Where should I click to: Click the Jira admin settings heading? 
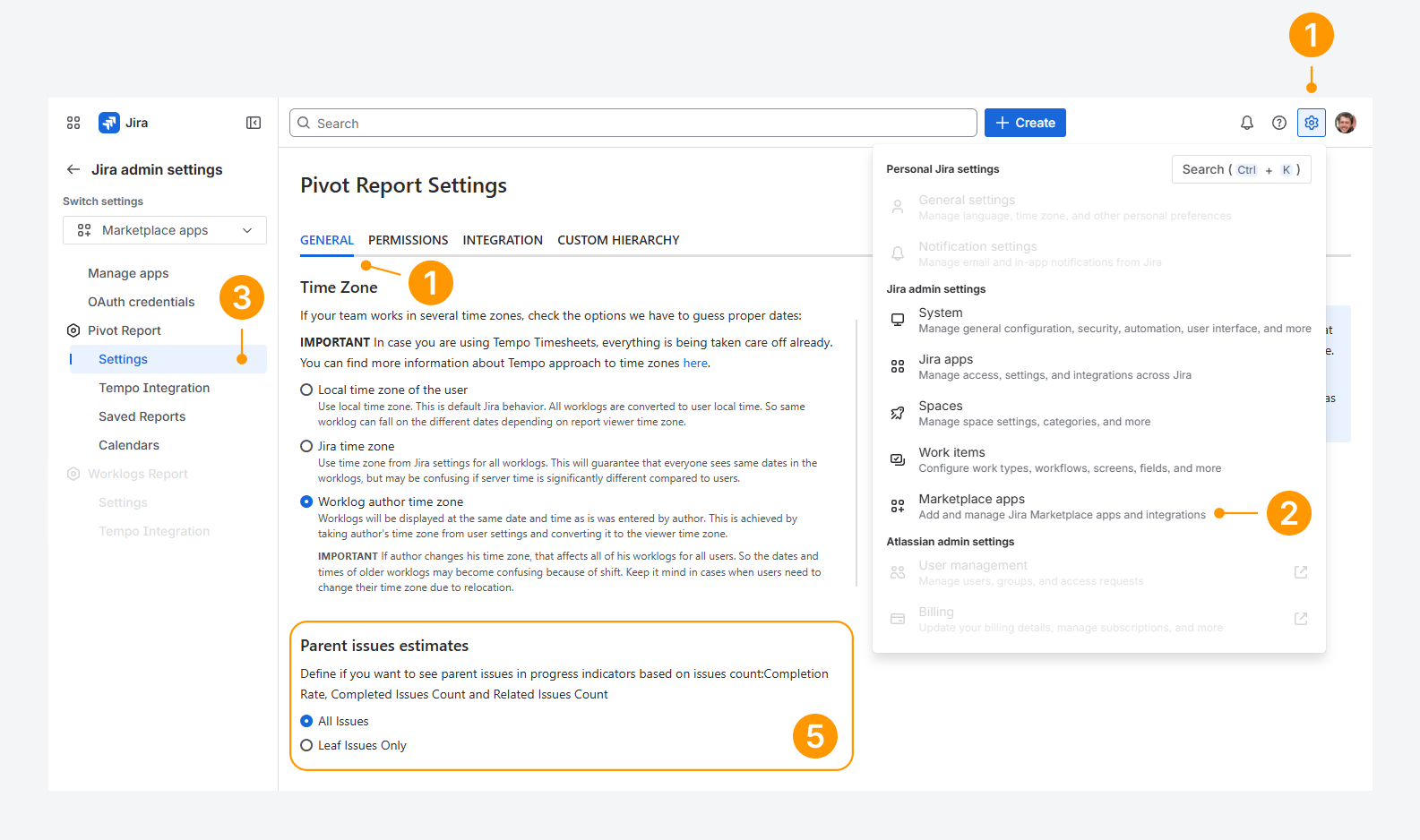157,169
